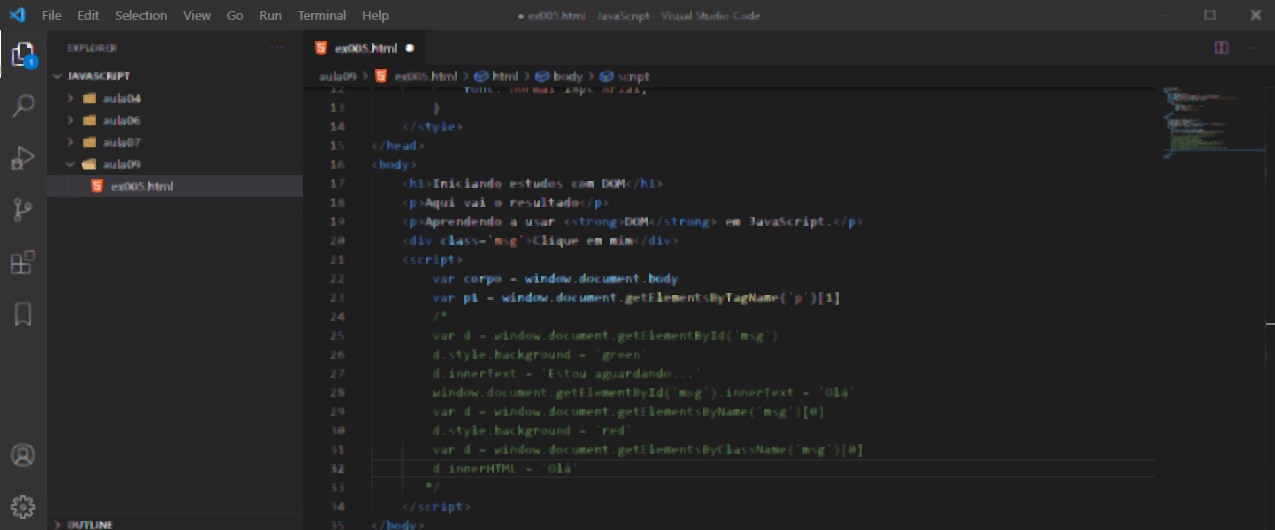The image size is (1275, 530).
Task: Open the File menu
Action: point(52,15)
